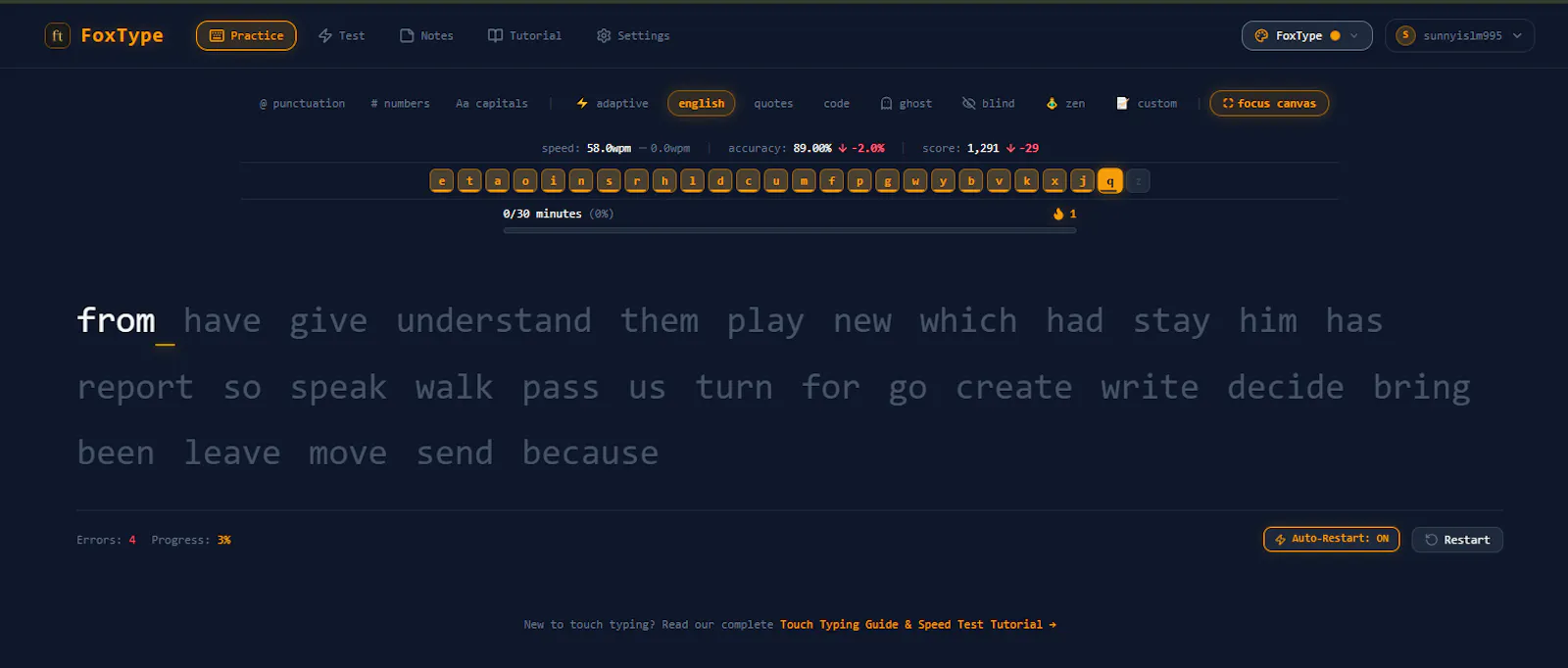Click the letter 'r' key tile

click(x=637, y=180)
